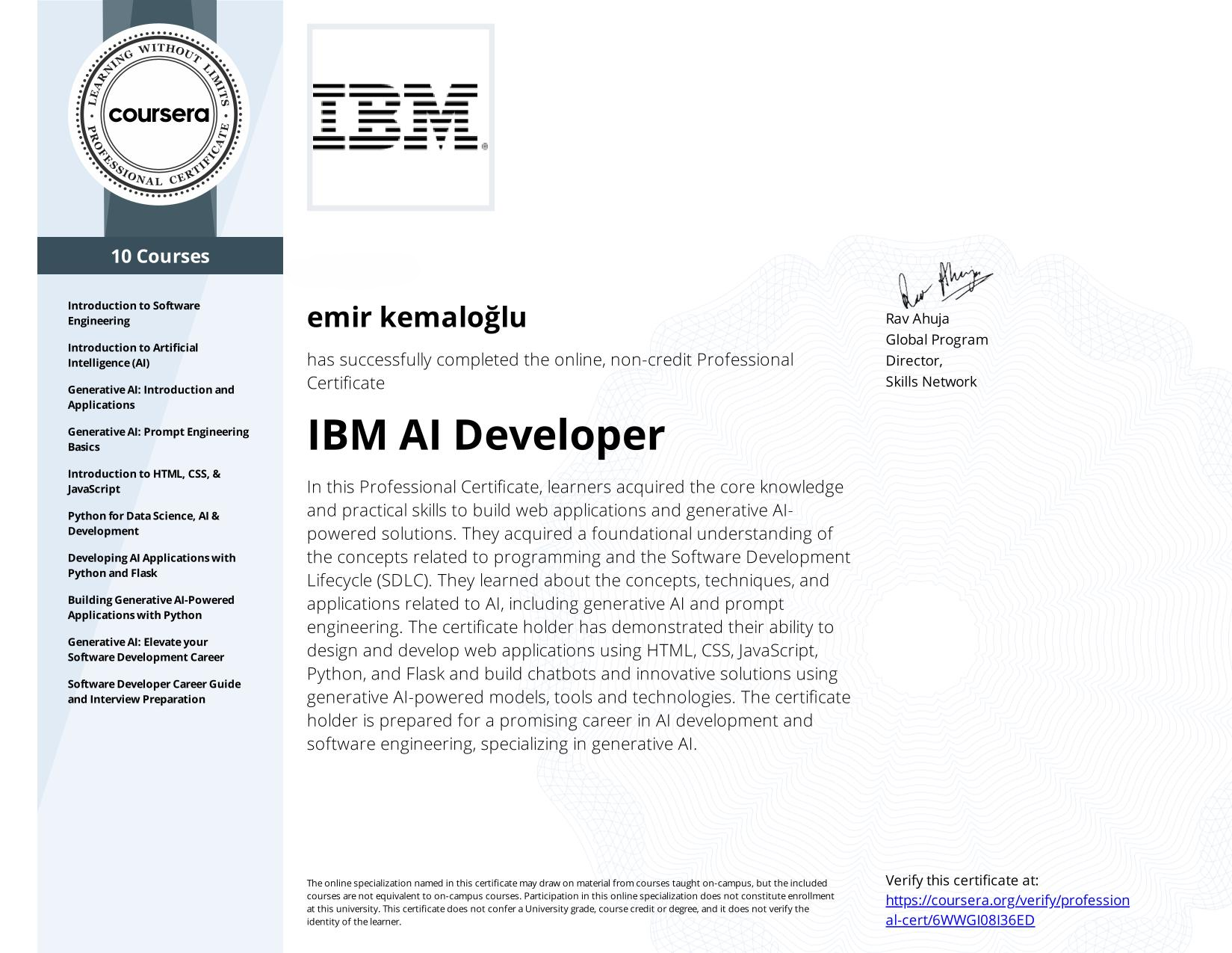Select Generative AI: Prompt Engineering Basics course
Image resolution: width=1232 pixels, height=953 pixels.
click(x=158, y=439)
